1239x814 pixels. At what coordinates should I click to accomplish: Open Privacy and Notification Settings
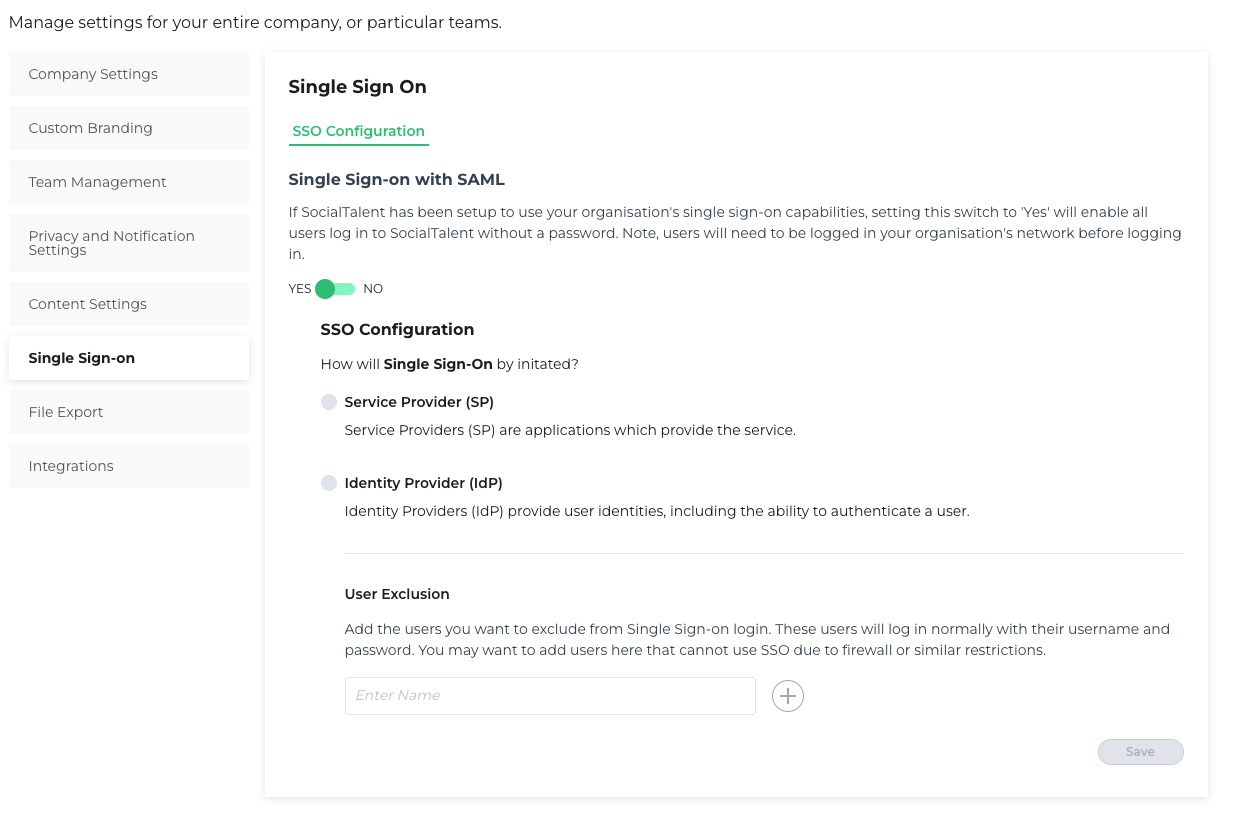pos(129,243)
